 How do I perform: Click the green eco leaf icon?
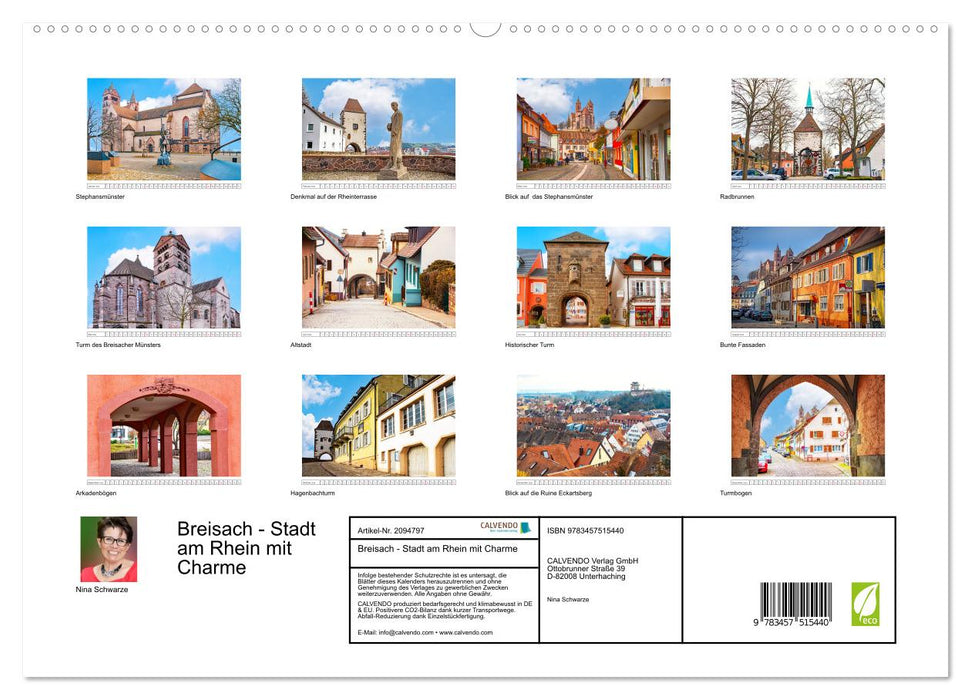pos(866,602)
